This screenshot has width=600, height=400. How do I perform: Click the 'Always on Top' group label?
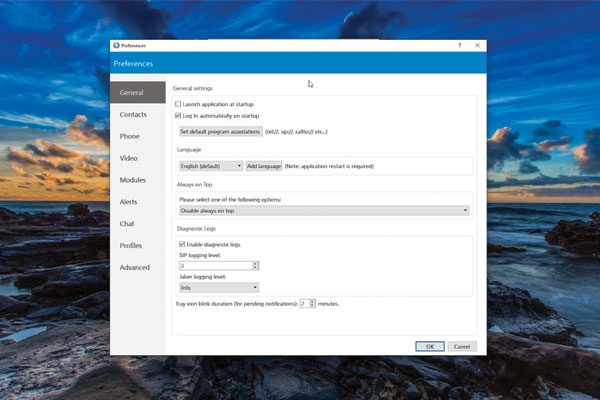[194, 184]
